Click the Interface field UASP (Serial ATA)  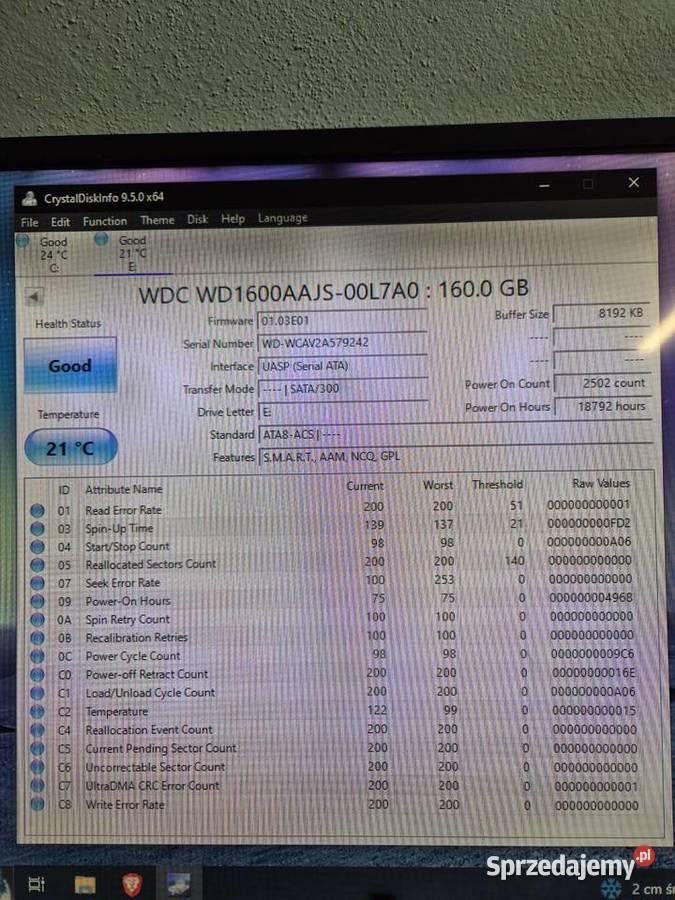343,366
